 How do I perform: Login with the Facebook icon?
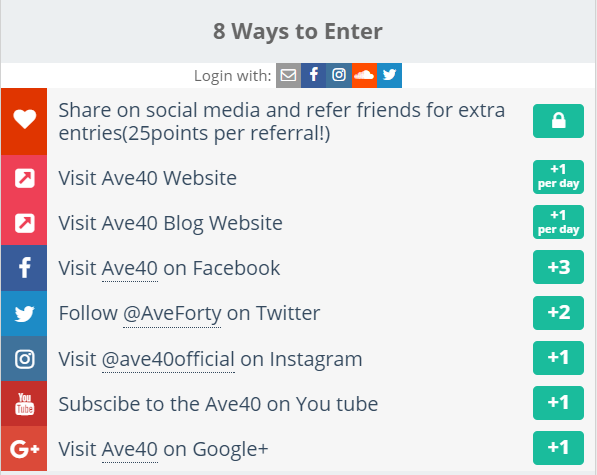(313, 75)
